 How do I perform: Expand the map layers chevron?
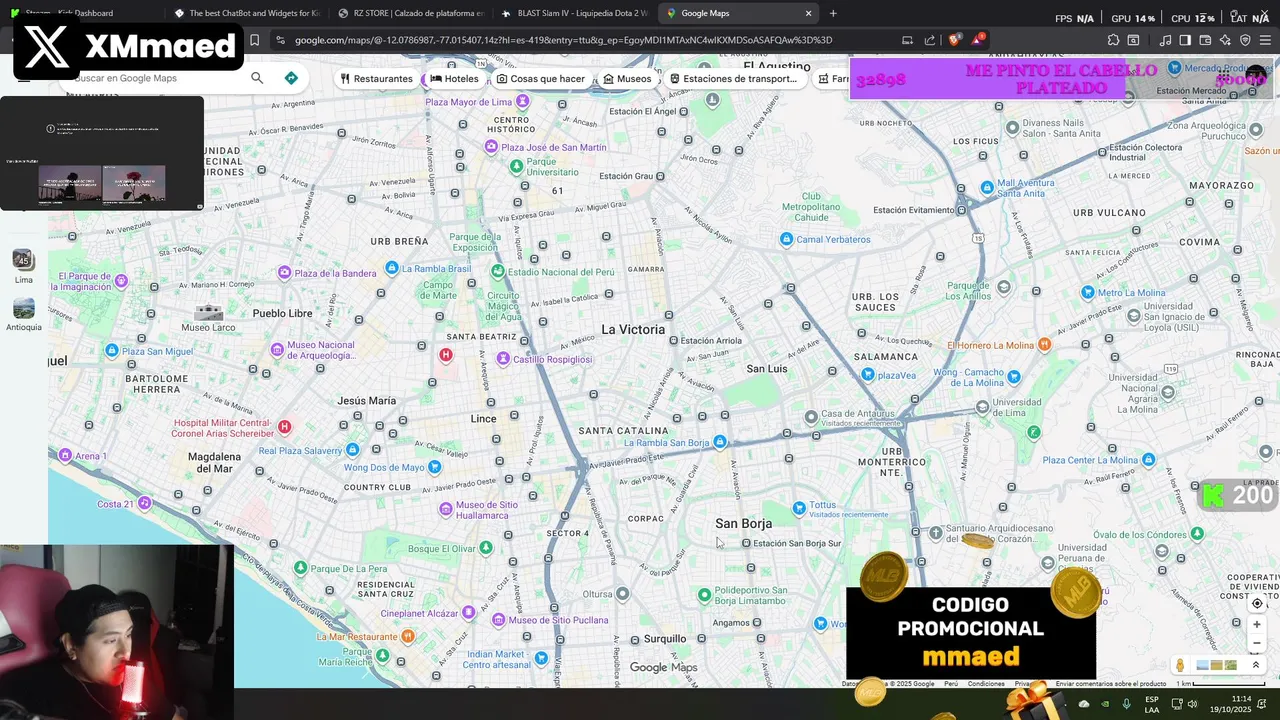pos(1256,665)
